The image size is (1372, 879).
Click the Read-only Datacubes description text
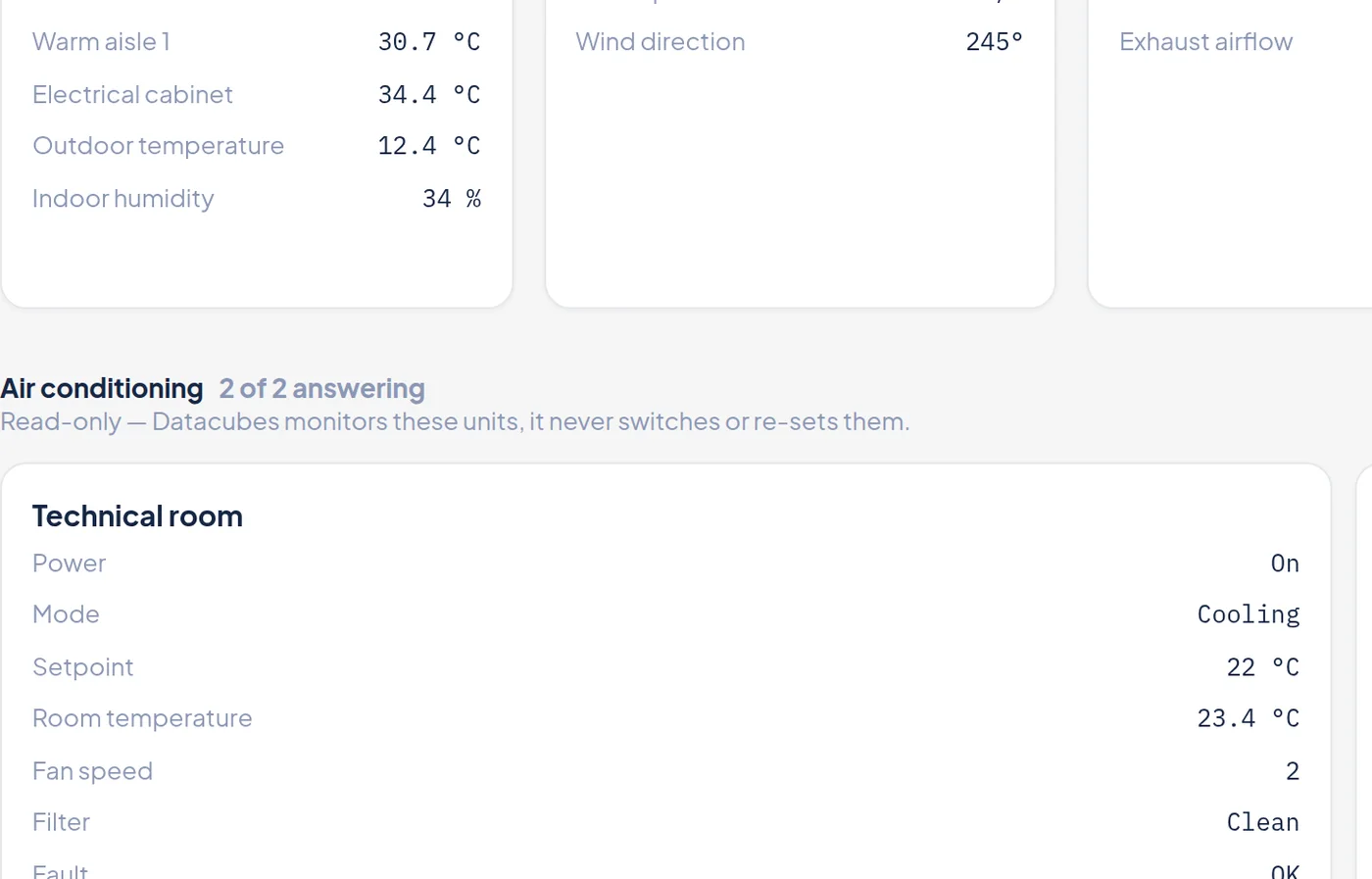click(455, 421)
